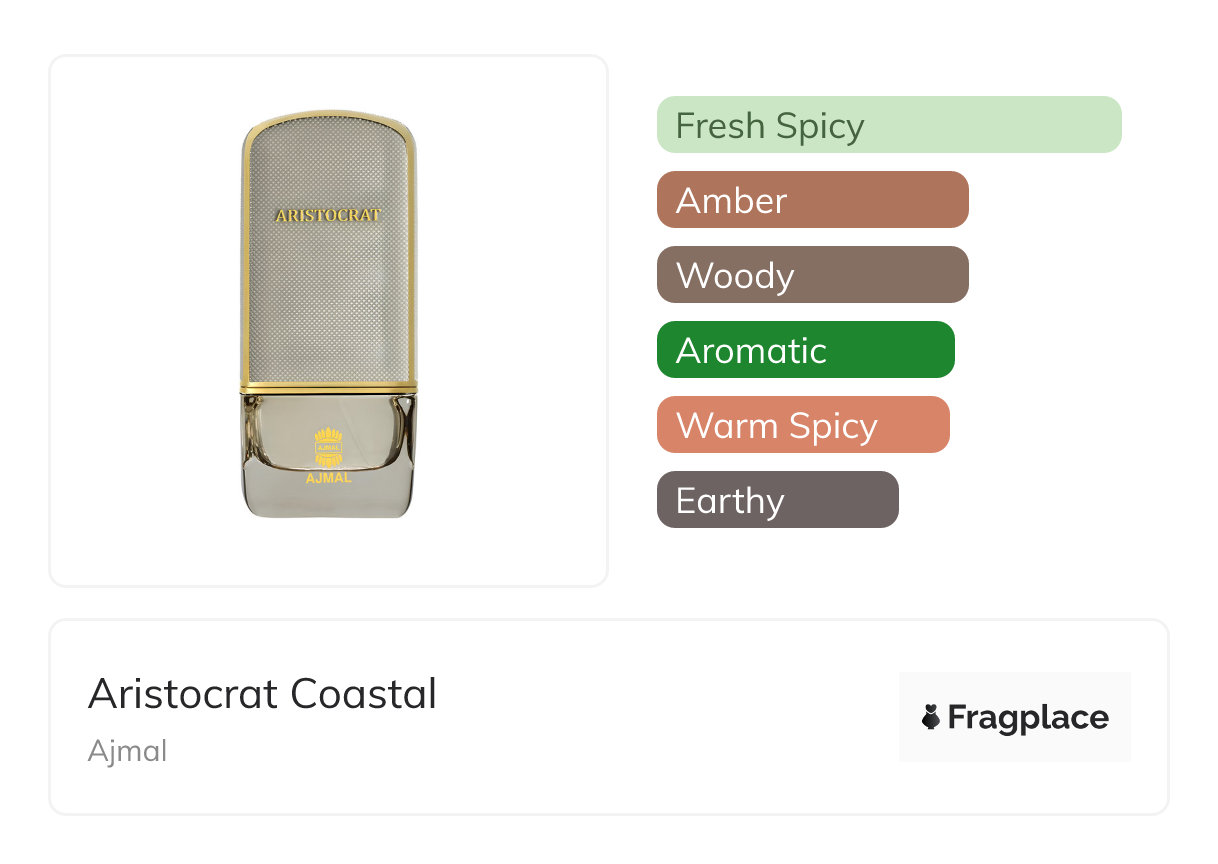
Task: Select the Fresh Spicy accord bar
Action: [x=888, y=125]
